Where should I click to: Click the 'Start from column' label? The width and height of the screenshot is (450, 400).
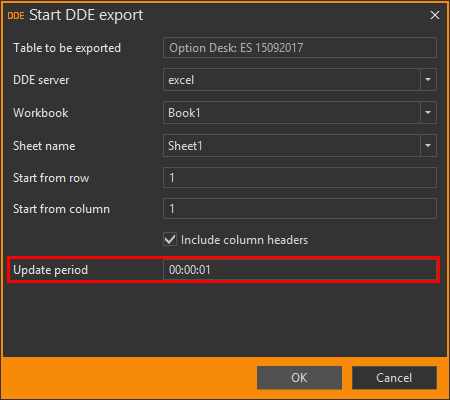coord(61,209)
